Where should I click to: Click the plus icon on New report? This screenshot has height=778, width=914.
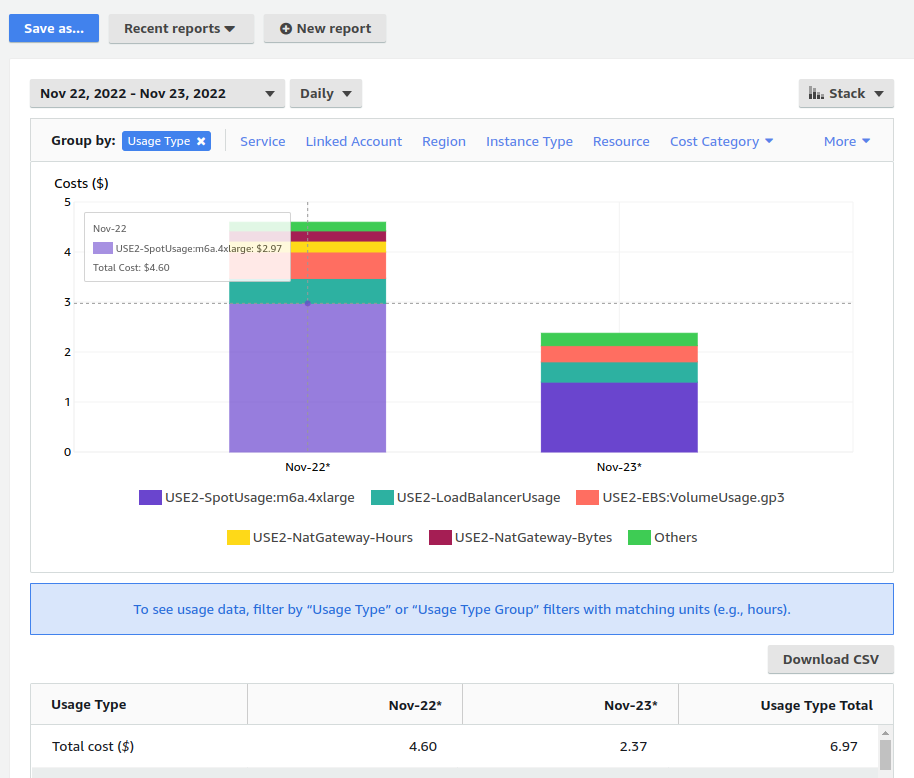[286, 29]
